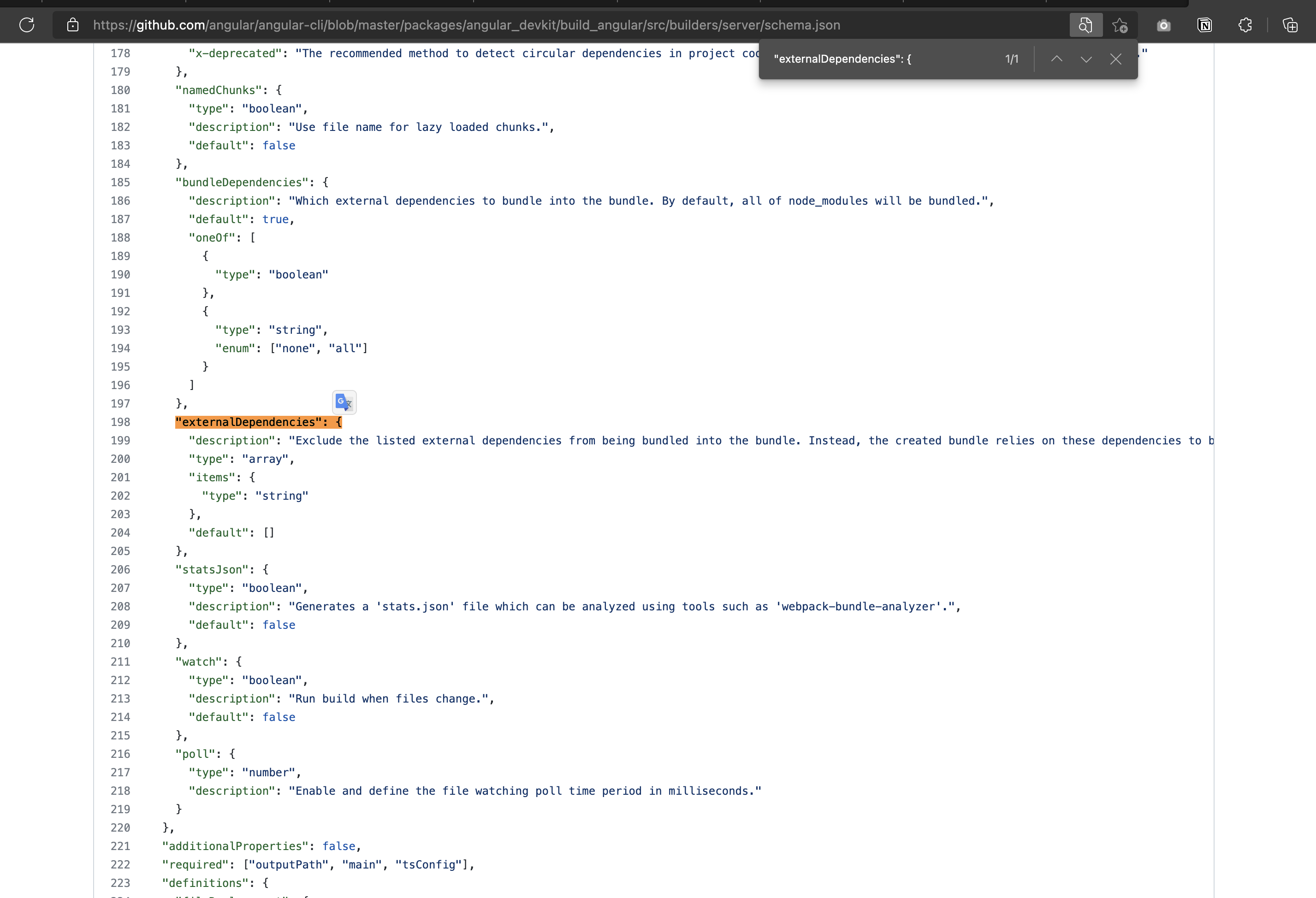Click the camera screenshot extension icon

1163,25
